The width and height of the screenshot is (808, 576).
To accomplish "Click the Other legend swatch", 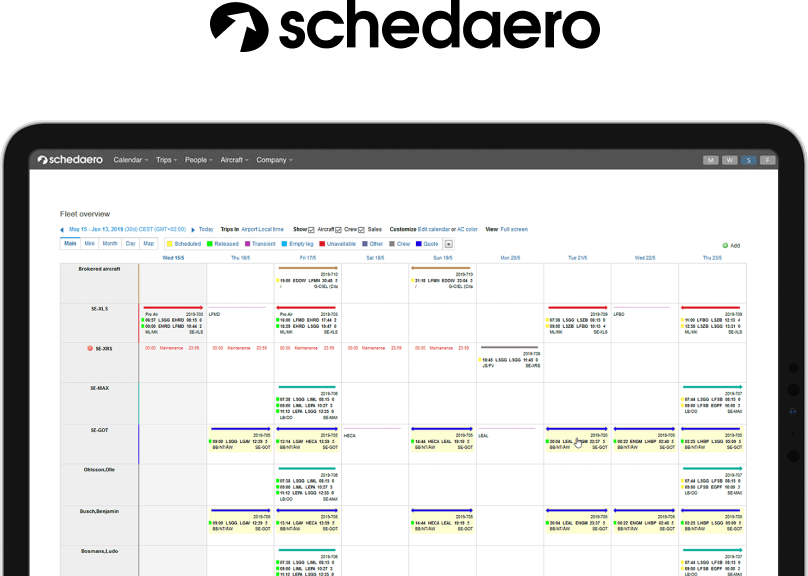I will click(x=365, y=244).
